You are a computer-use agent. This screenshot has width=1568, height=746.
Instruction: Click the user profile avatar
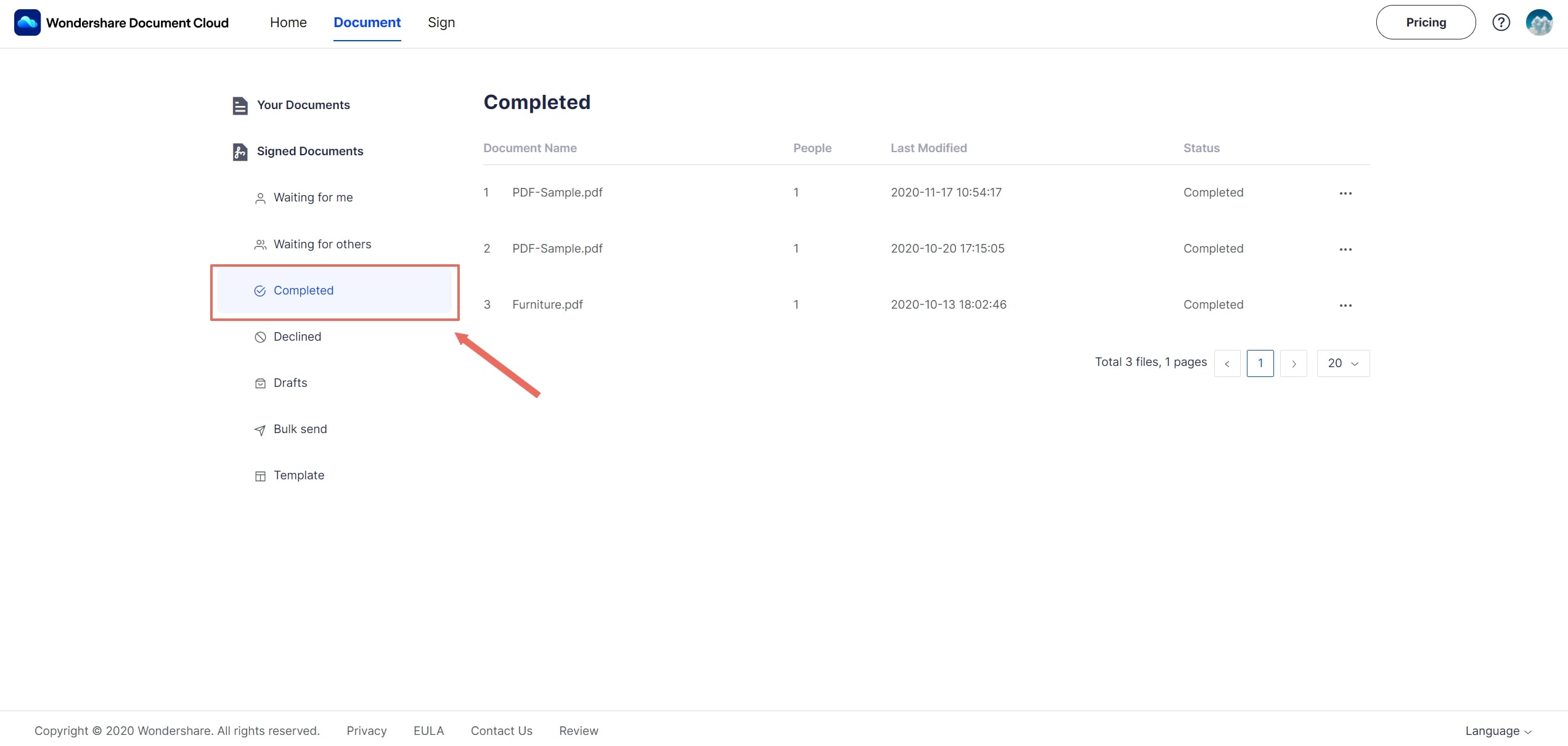[1539, 22]
